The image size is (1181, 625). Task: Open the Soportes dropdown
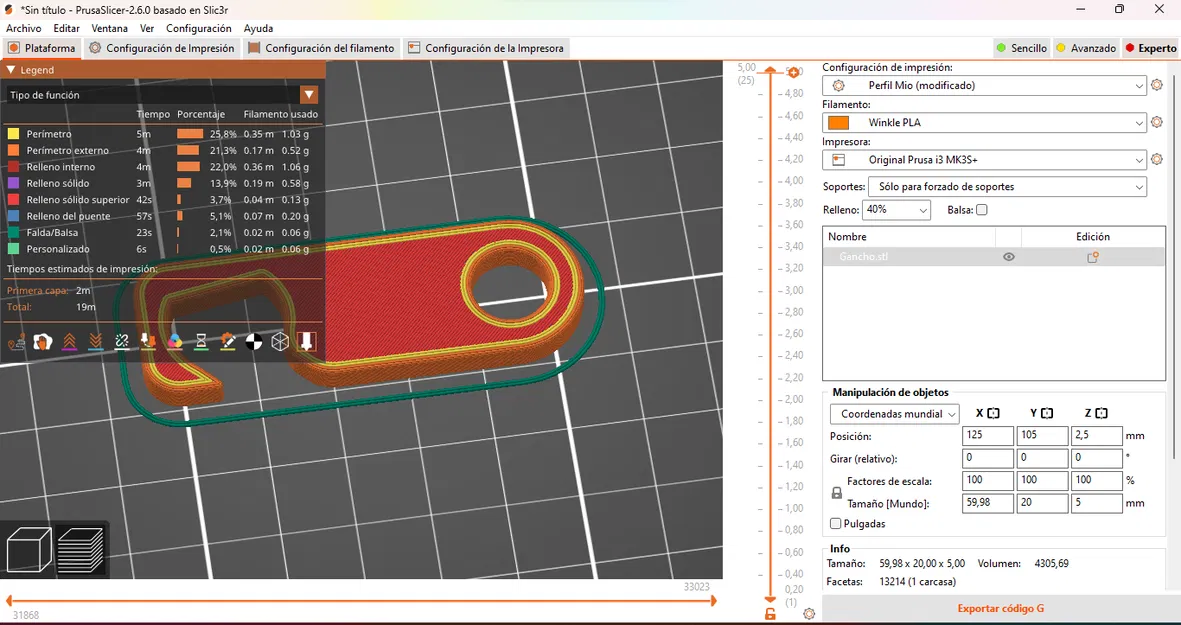[1007, 187]
